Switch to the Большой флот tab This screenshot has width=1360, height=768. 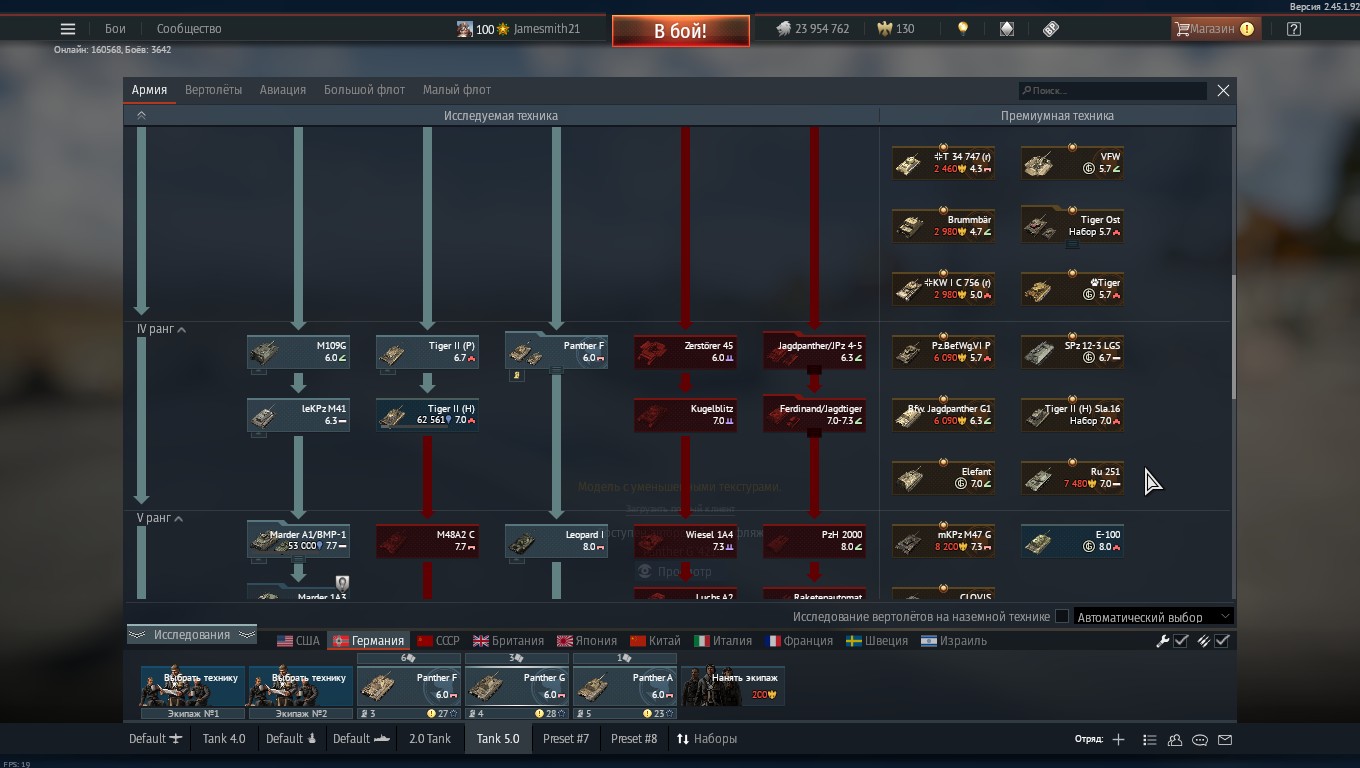364,90
